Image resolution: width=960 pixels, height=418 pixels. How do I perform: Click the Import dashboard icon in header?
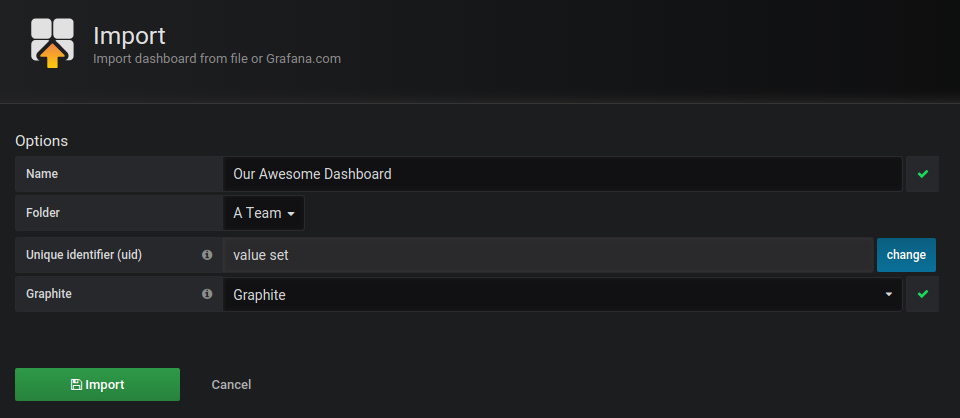[x=52, y=43]
